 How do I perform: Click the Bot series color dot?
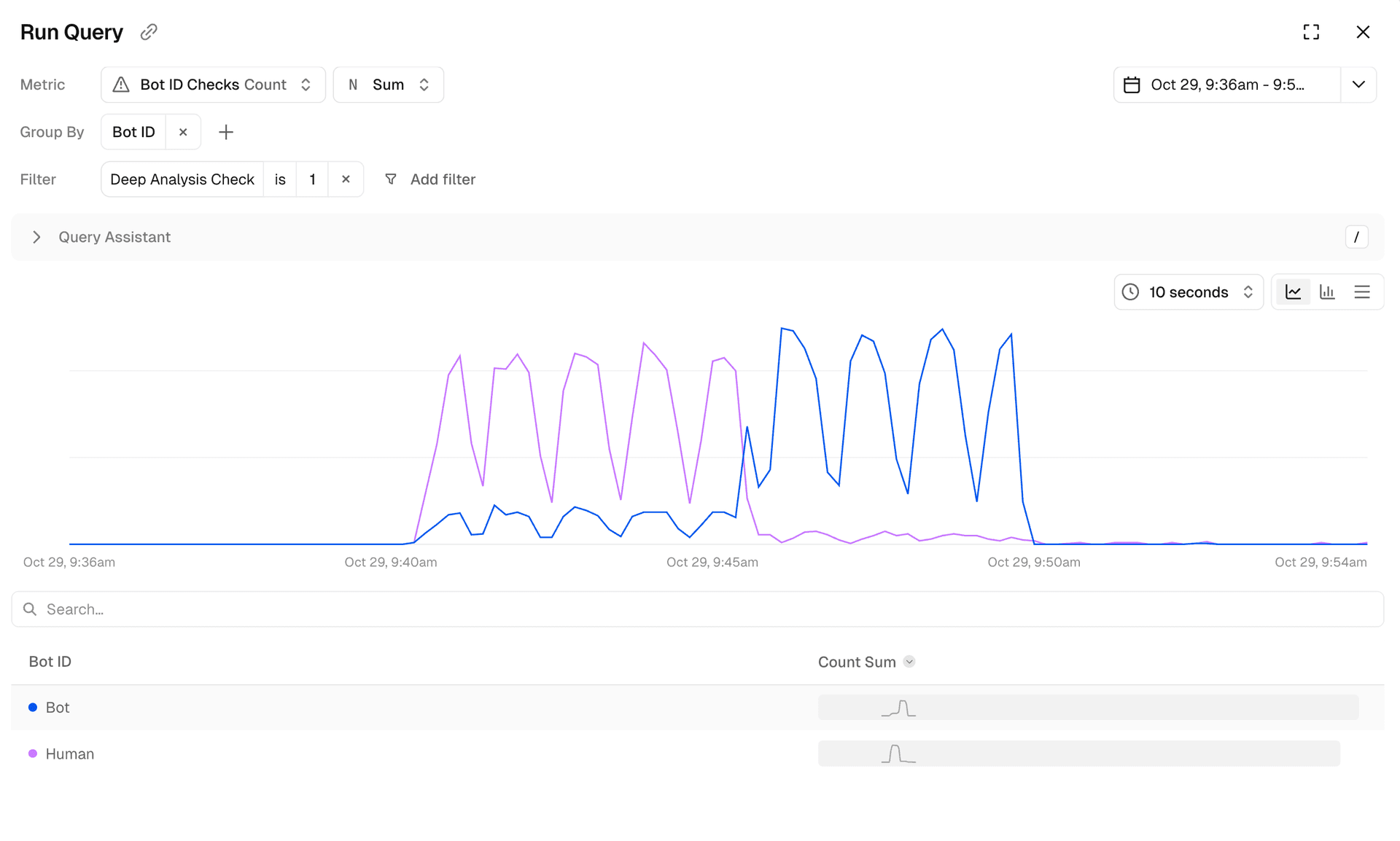pyautogui.click(x=32, y=707)
